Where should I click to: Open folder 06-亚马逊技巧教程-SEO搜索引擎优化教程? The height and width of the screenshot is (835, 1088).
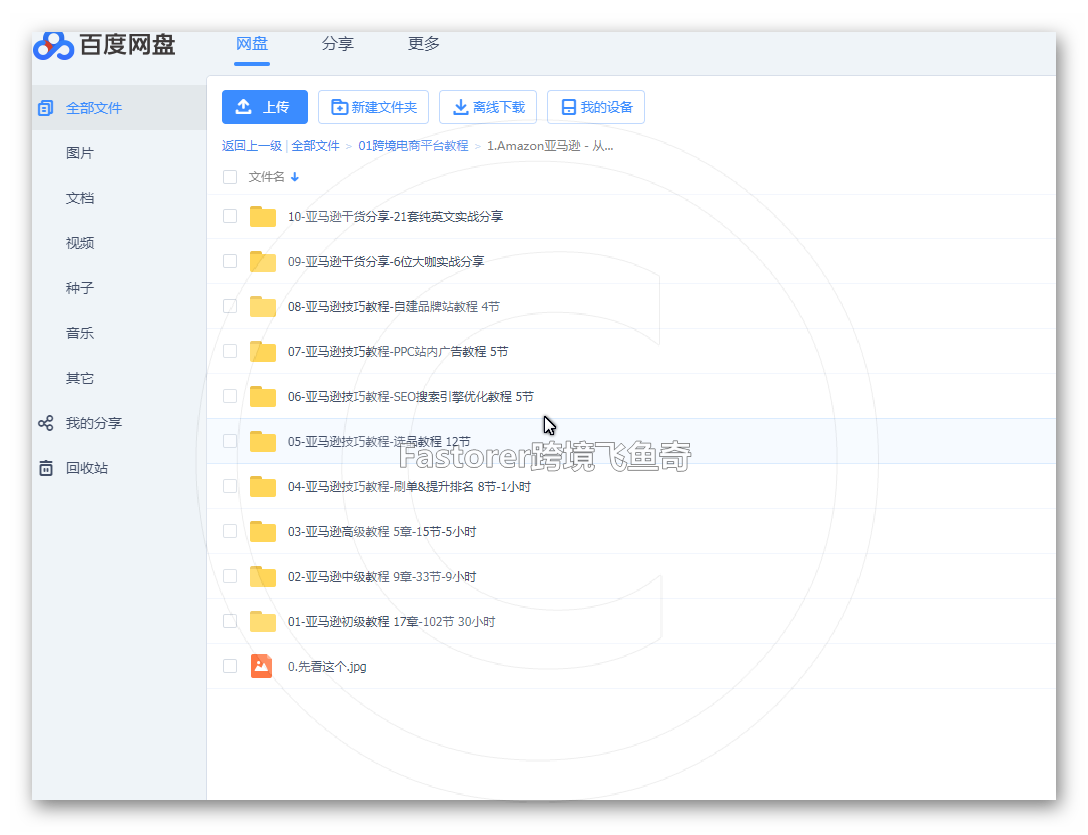pyautogui.click(x=411, y=397)
